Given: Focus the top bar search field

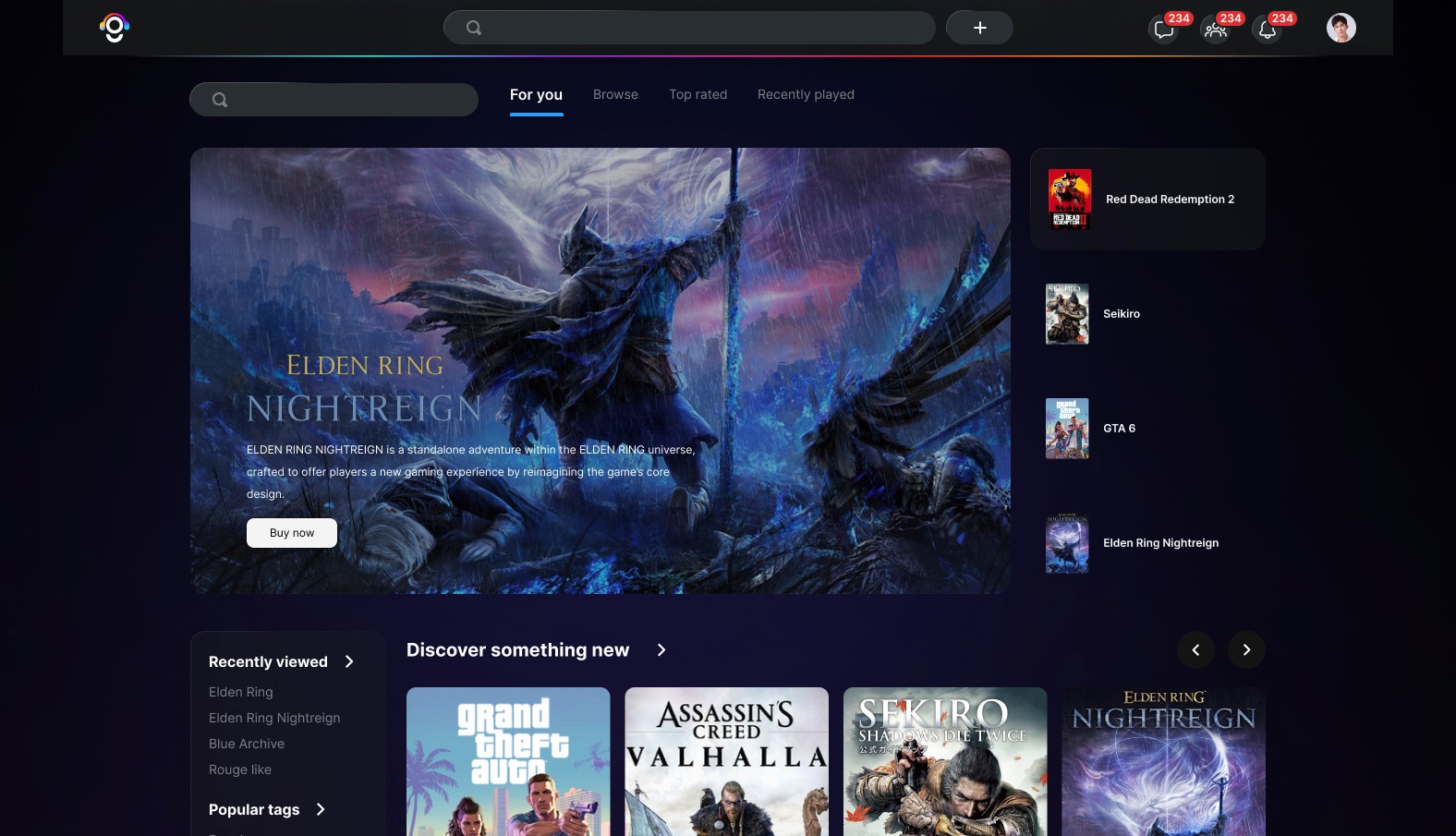Looking at the screenshot, I should click(x=689, y=28).
